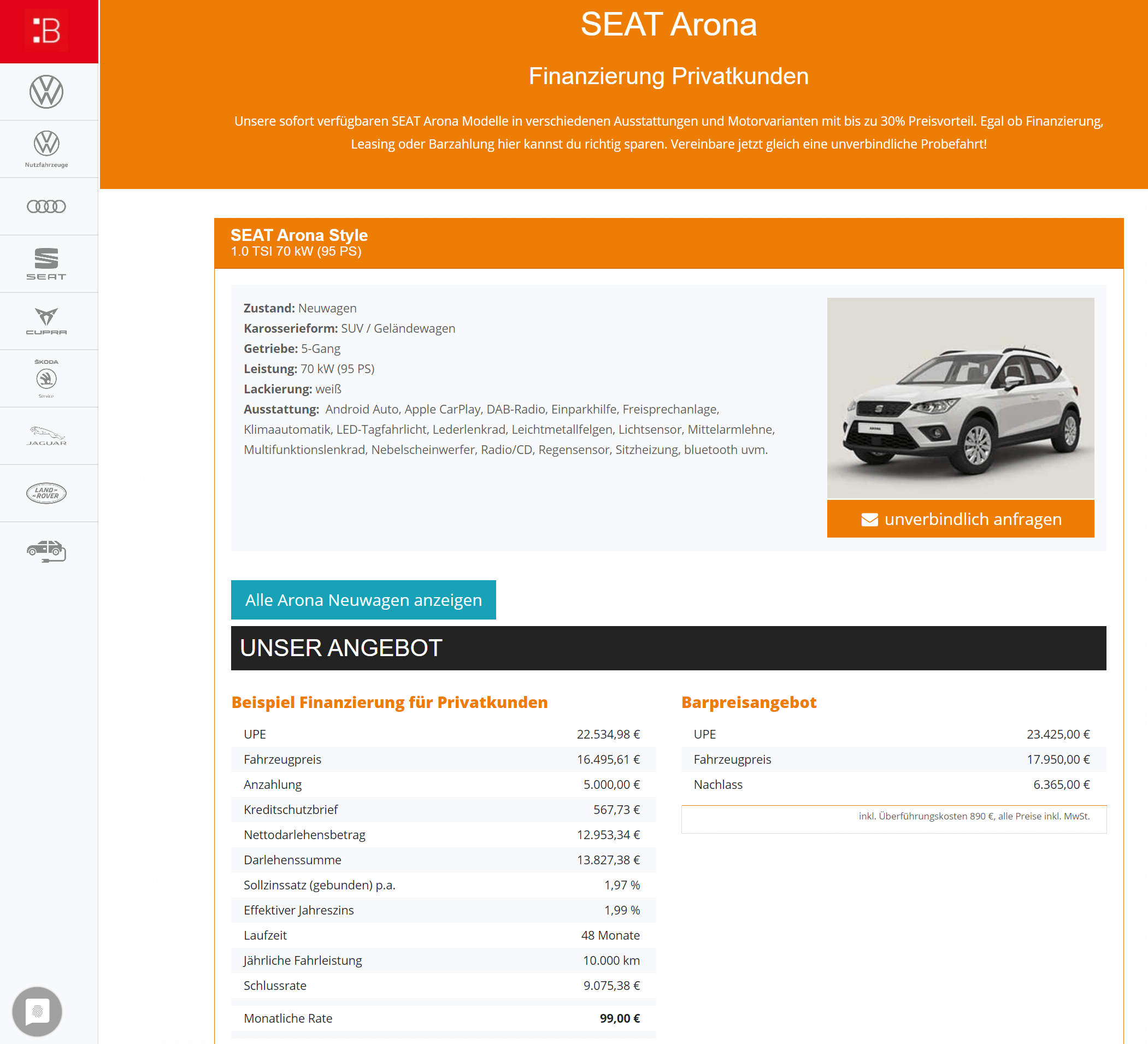
Task: Select the Volkswagen brand logo
Action: coord(46,92)
